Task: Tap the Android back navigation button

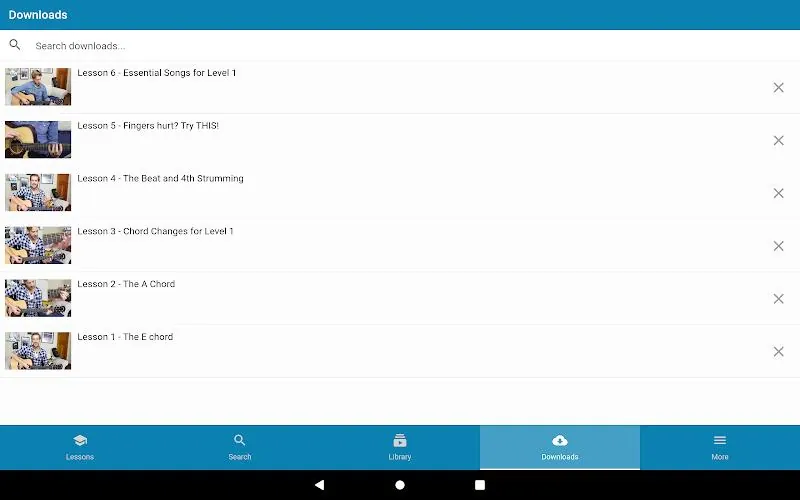Action: 319,485
